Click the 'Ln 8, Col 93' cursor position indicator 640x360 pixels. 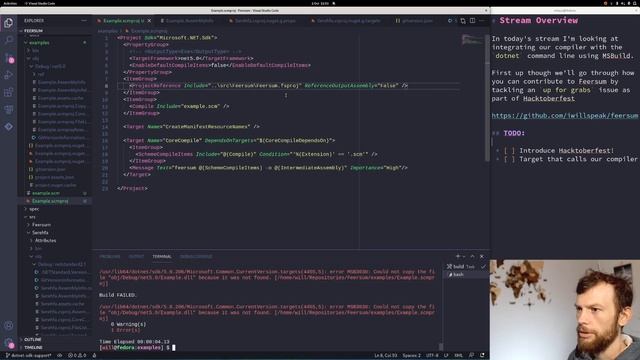(x=386, y=356)
